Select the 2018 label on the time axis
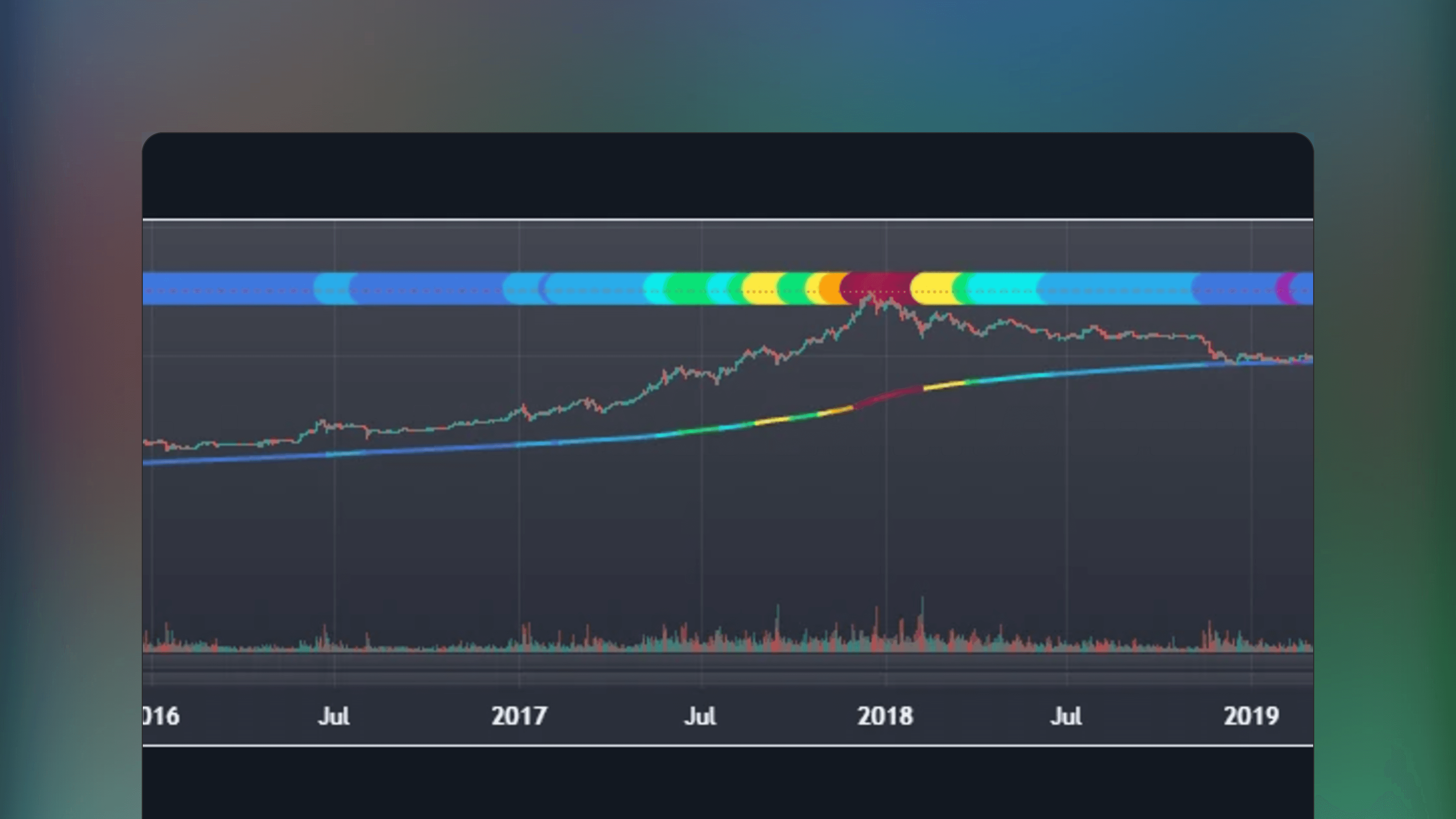 (x=885, y=716)
